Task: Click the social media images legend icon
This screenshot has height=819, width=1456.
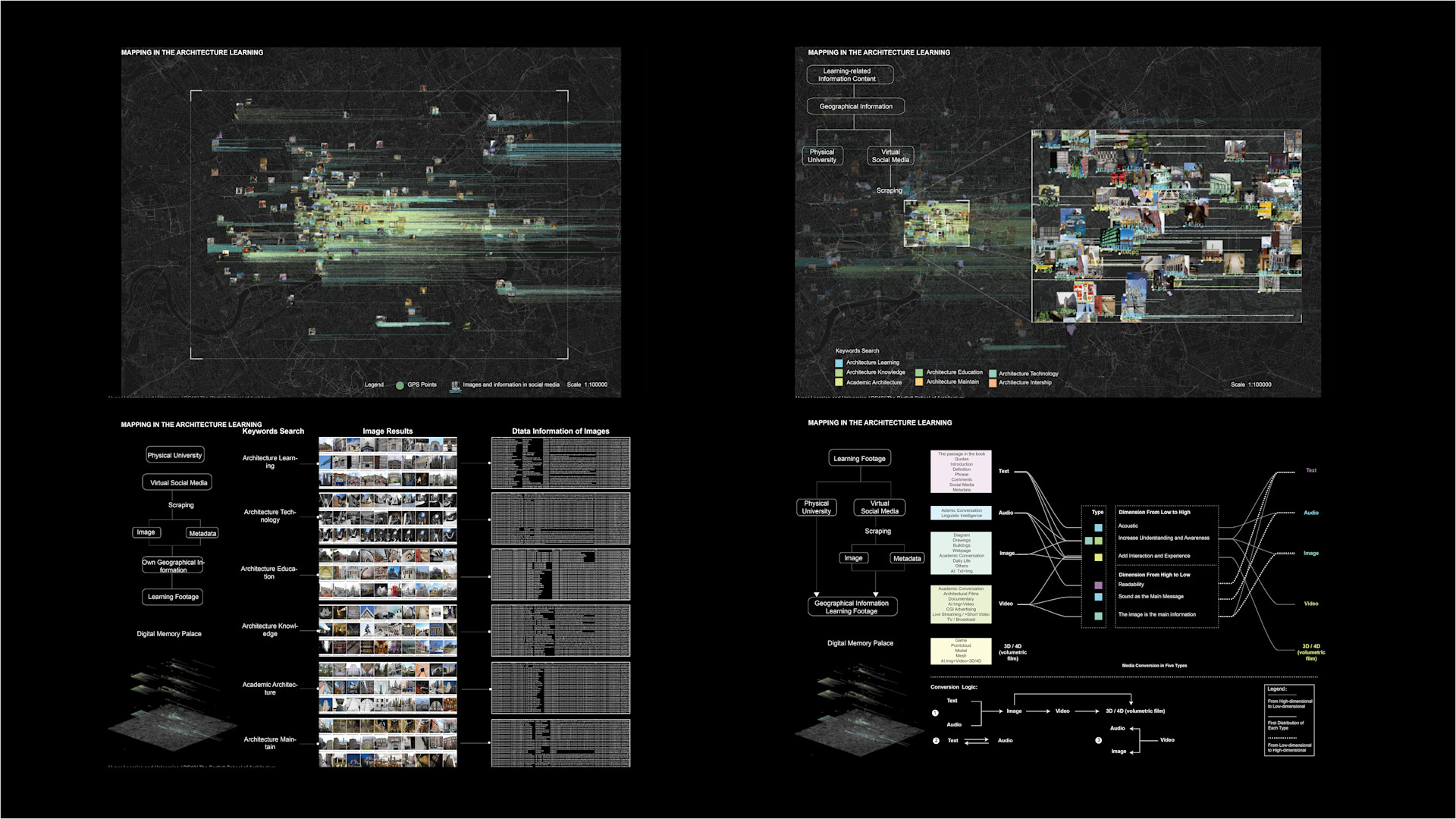Action: tap(455, 385)
